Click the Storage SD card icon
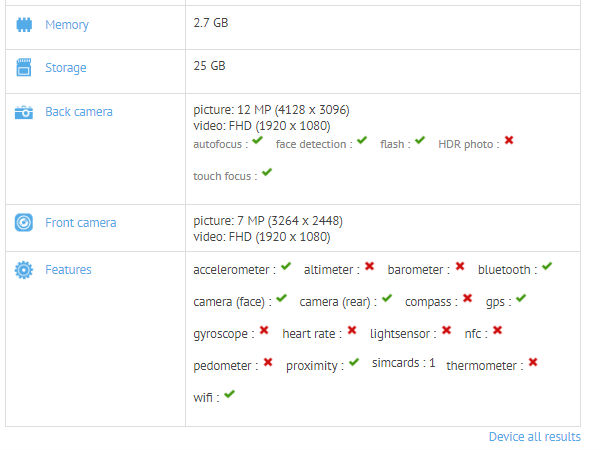Screen dimensions: 600x450 click(x=24, y=67)
